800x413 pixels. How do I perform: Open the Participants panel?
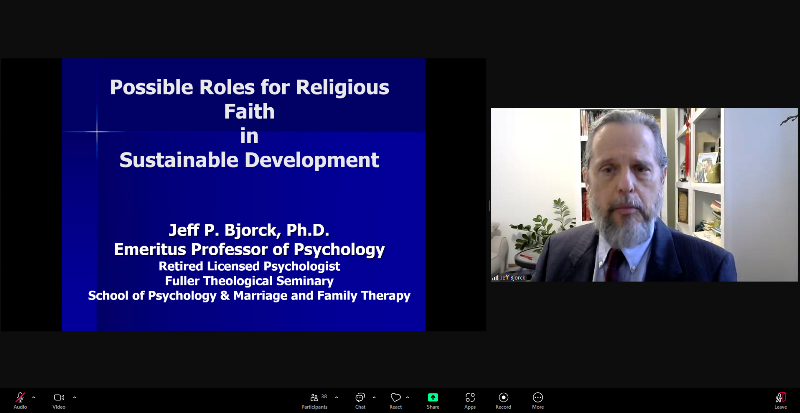coord(314,400)
